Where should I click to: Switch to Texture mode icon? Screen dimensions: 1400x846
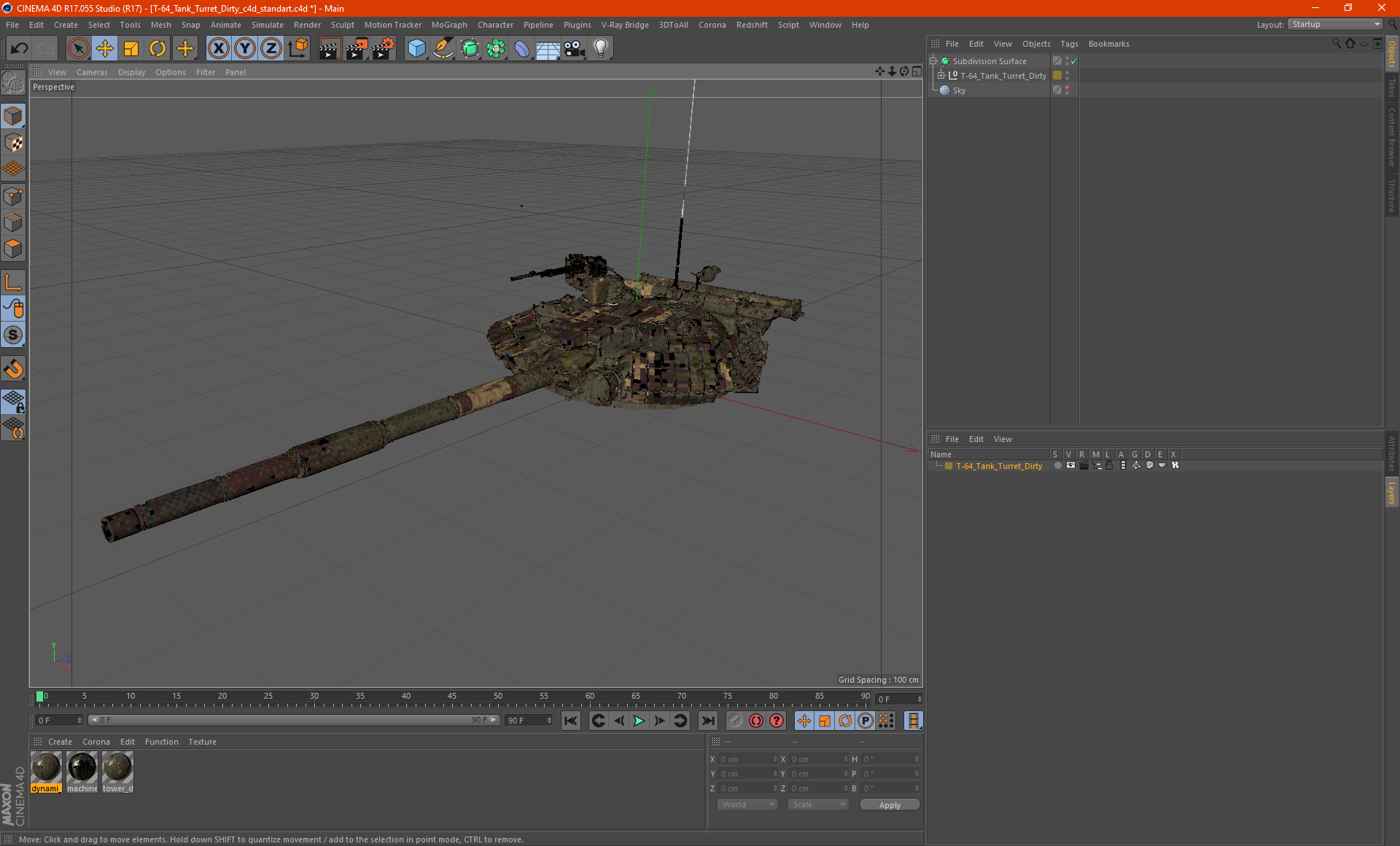pos(13,143)
